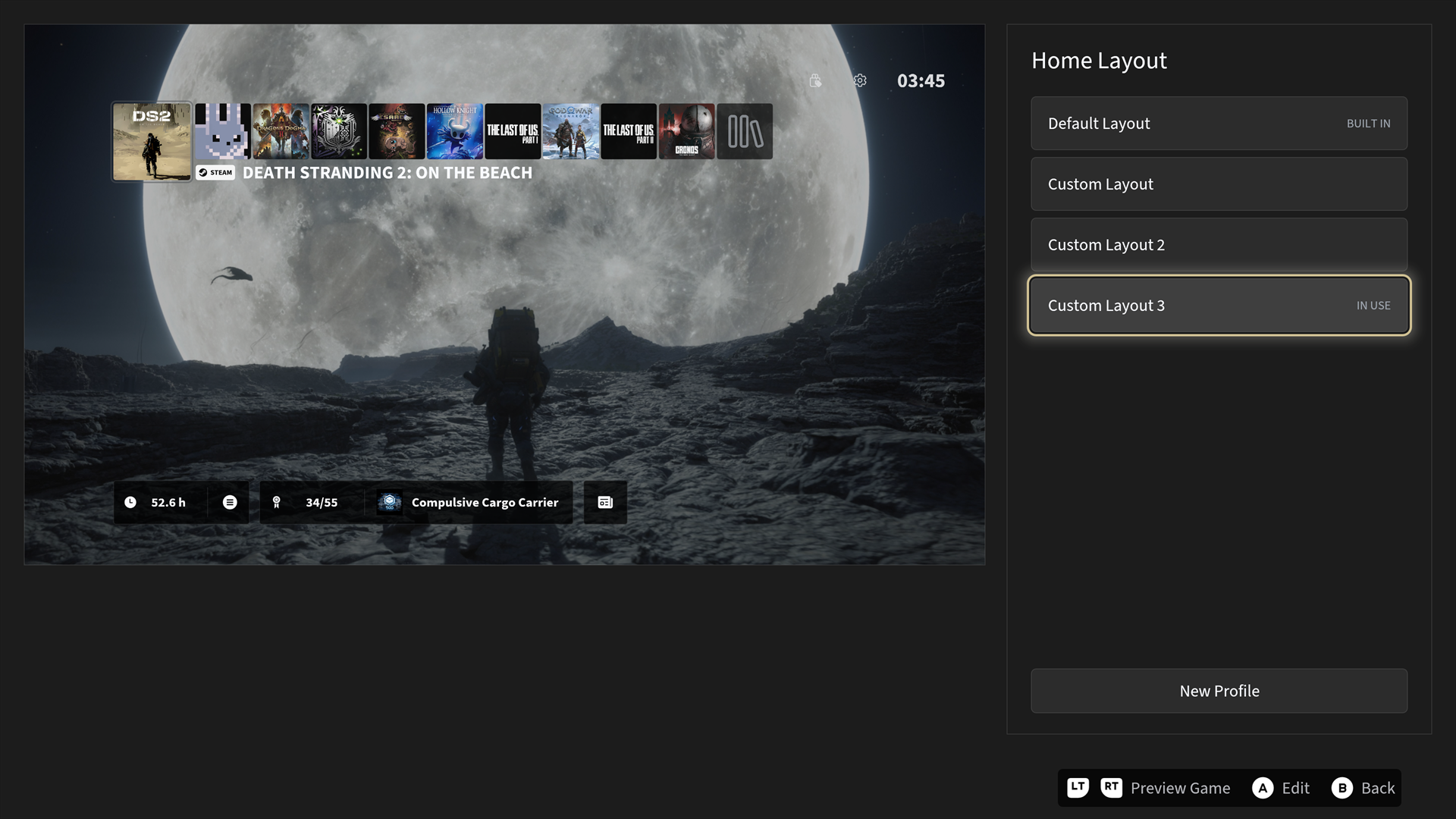Click the 34/55 achievements count
The image size is (1456, 819).
coord(322,502)
